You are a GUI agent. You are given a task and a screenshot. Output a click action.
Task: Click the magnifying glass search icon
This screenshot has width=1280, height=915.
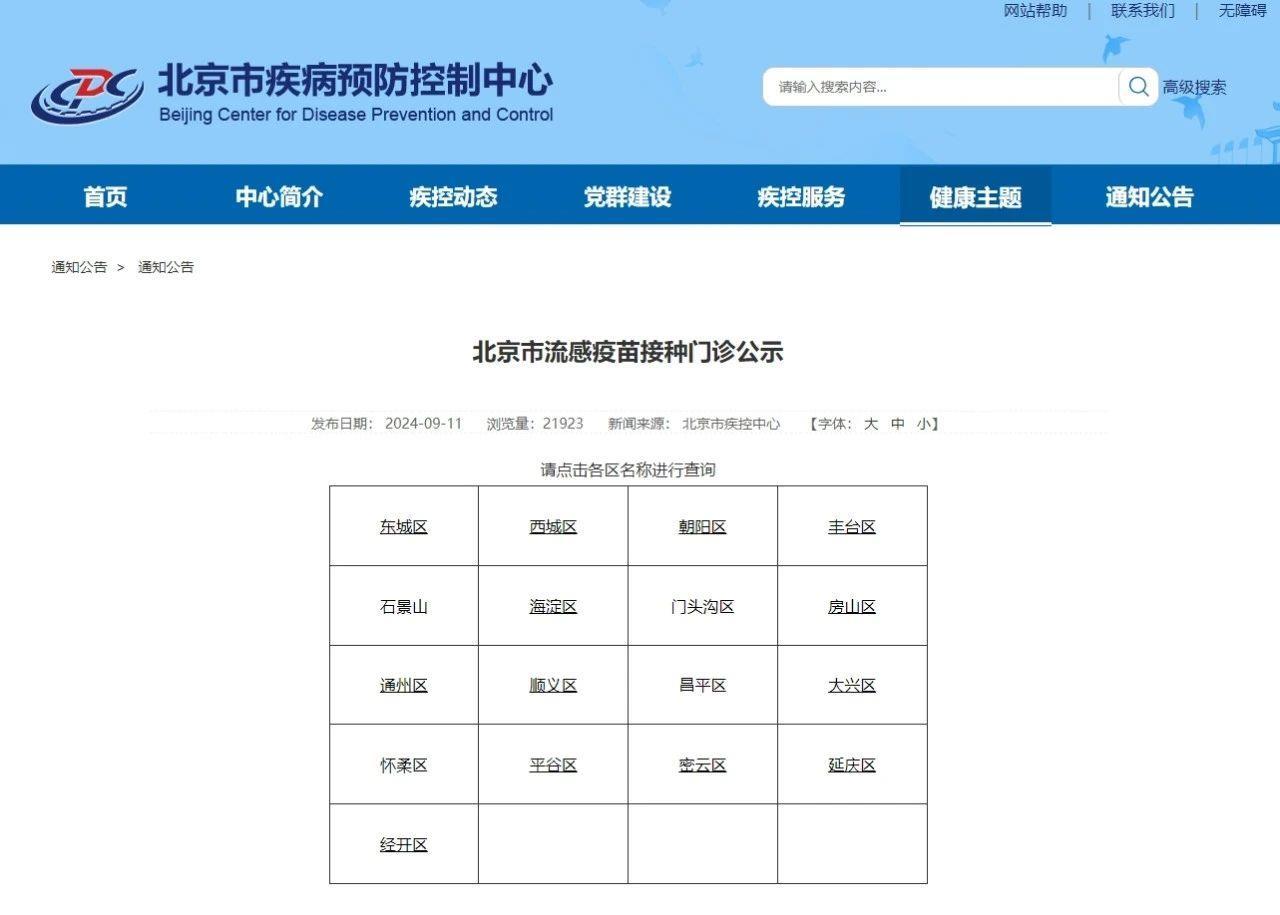coord(1138,87)
